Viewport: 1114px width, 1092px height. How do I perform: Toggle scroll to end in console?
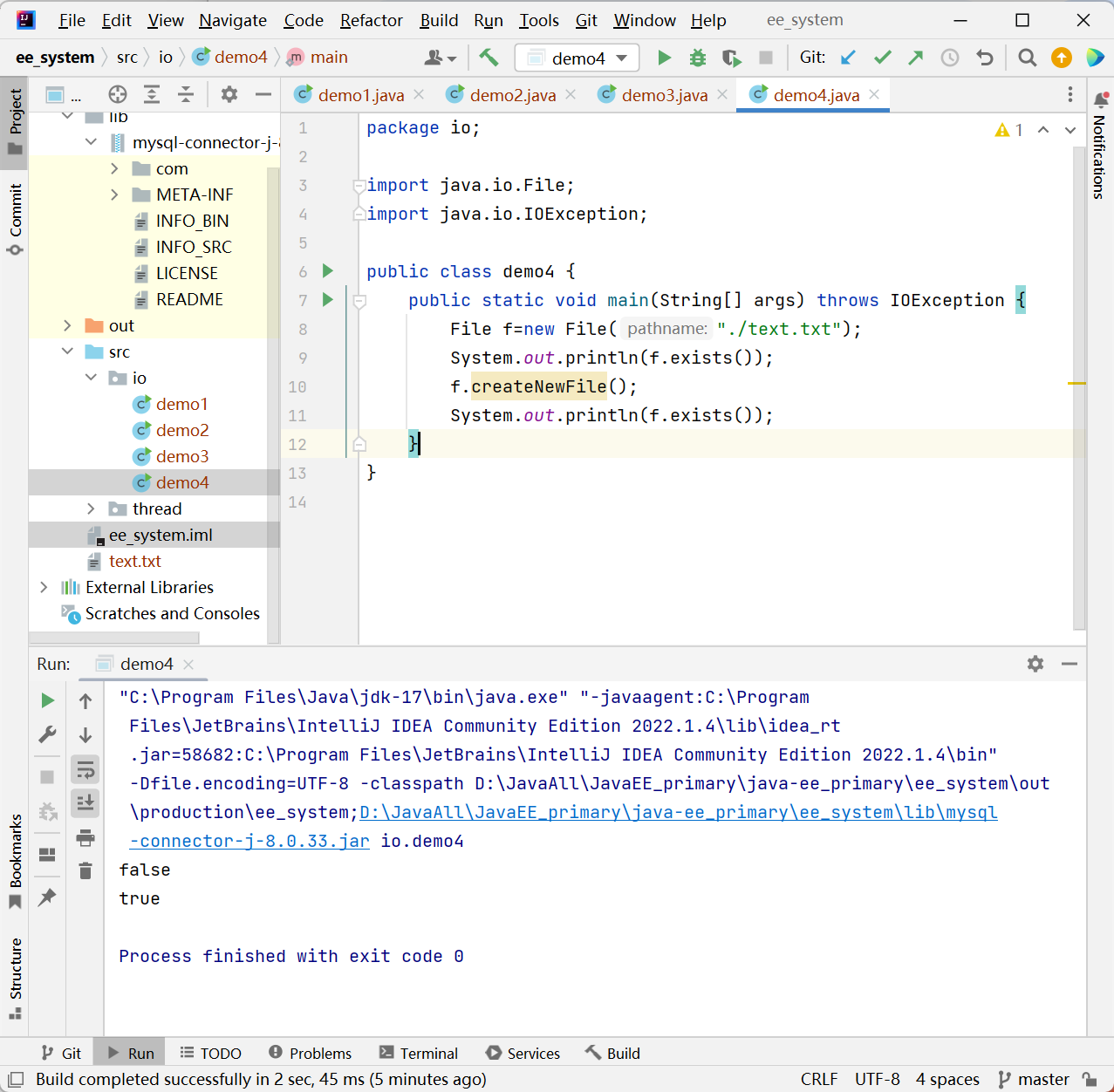point(85,802)
